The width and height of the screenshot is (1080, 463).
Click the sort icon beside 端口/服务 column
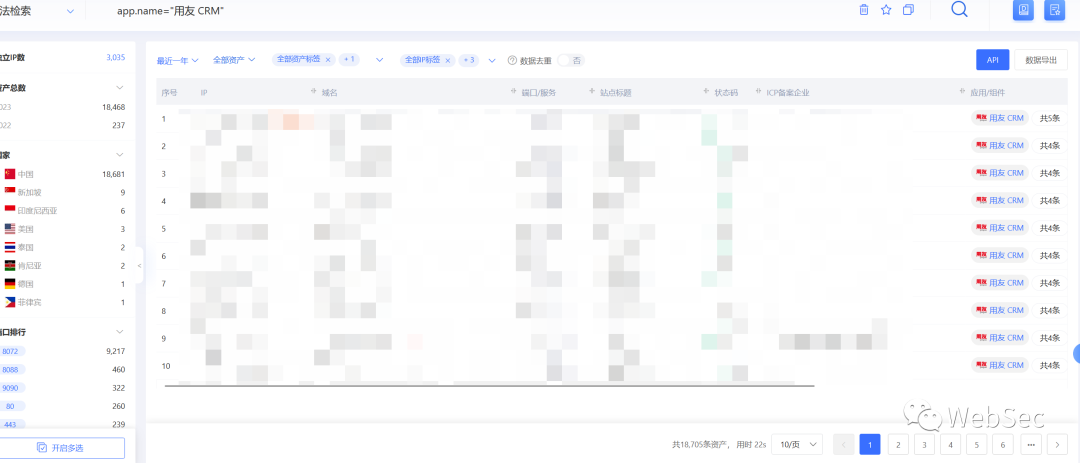pos(515,92)
